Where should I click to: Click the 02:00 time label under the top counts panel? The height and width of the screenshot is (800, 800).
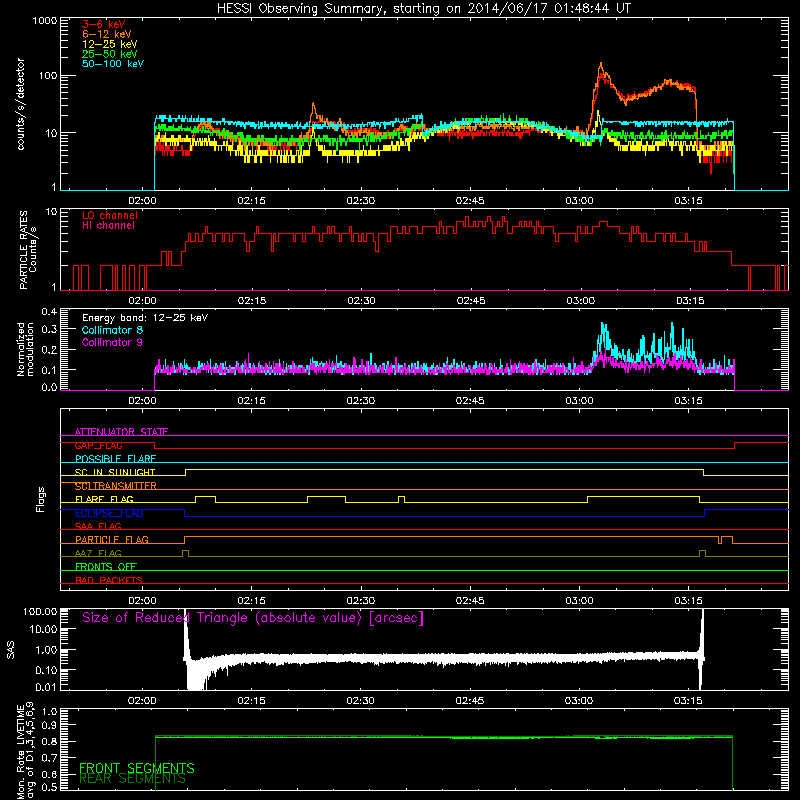click(x=142, y=201)
